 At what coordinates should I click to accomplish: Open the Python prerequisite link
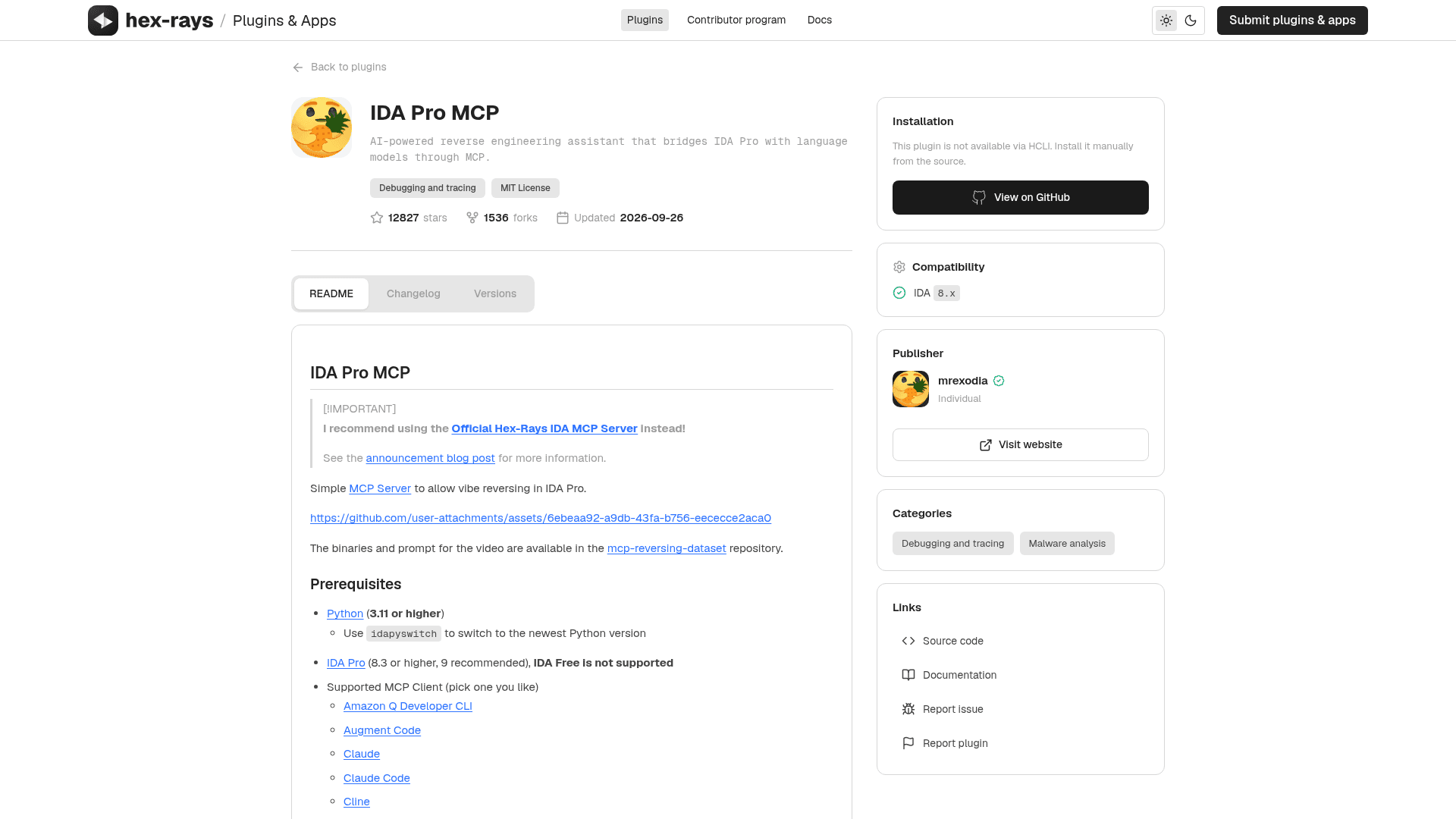[345, 613]
